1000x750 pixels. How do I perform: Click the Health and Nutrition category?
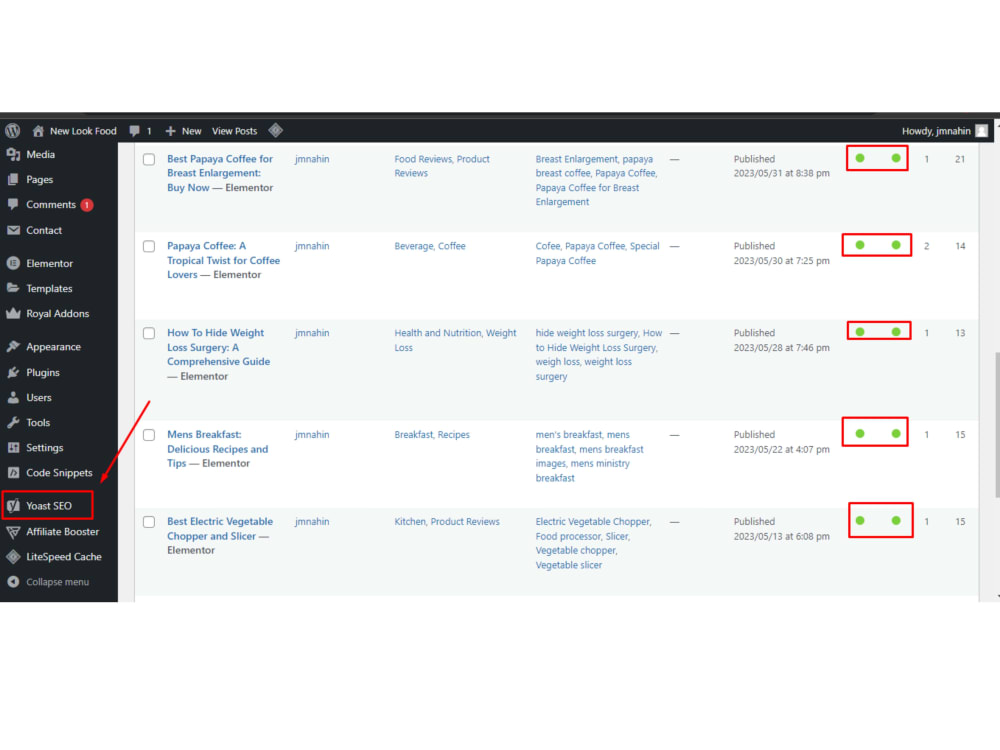click(438, 333)
